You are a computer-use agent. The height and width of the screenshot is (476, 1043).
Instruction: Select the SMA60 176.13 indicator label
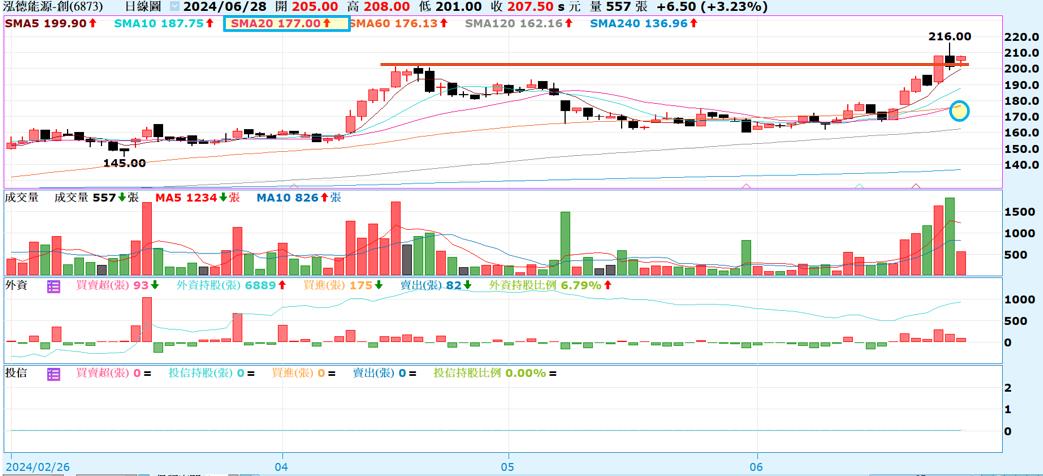[x=400, y=23]
